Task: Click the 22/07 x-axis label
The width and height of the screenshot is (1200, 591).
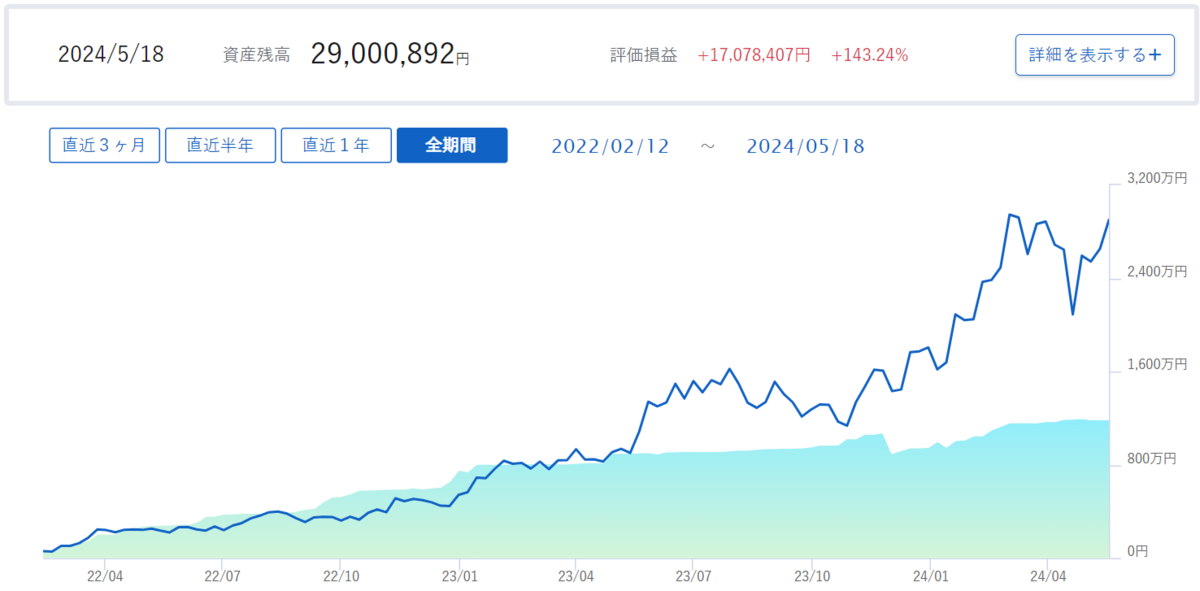Action: (x=223, y=576)
